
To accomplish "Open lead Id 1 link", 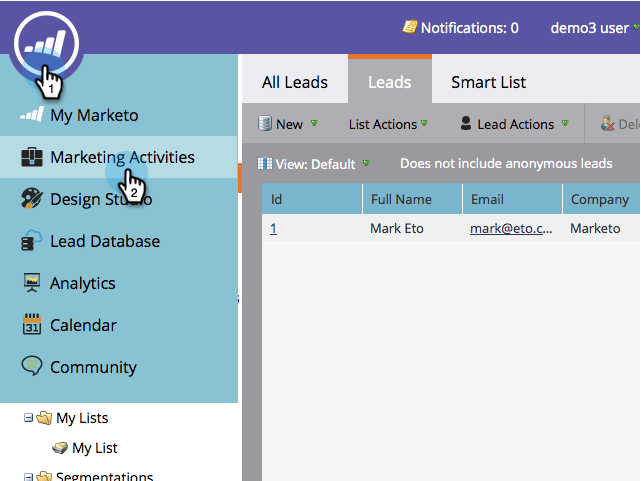I will pos(274,229).
